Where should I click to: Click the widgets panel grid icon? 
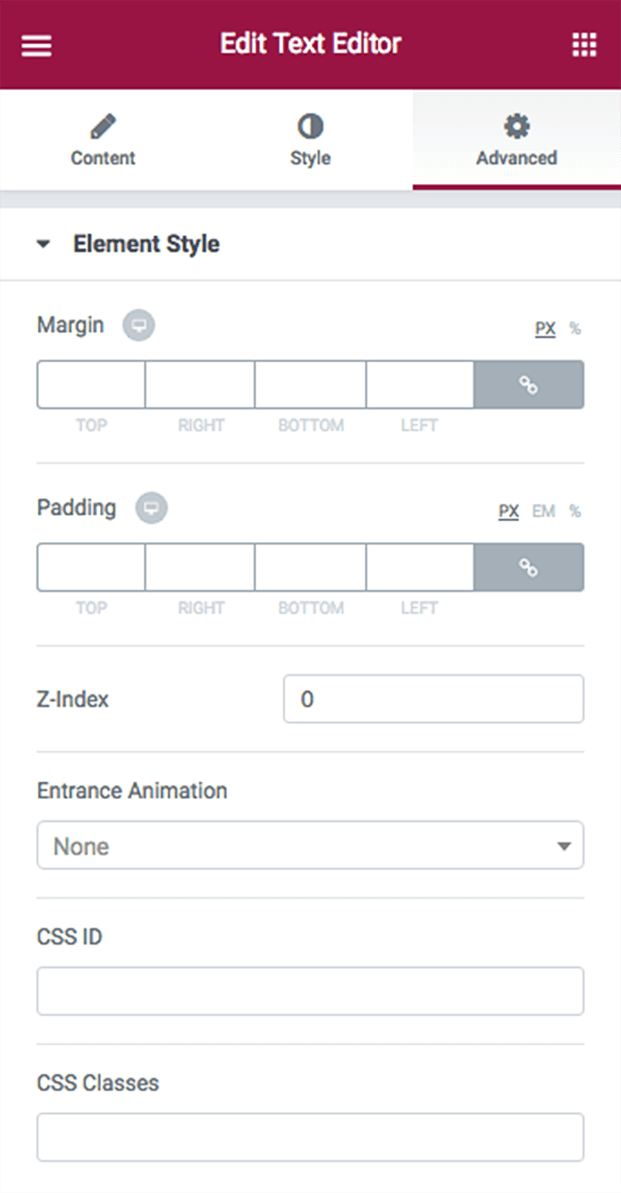584,43
